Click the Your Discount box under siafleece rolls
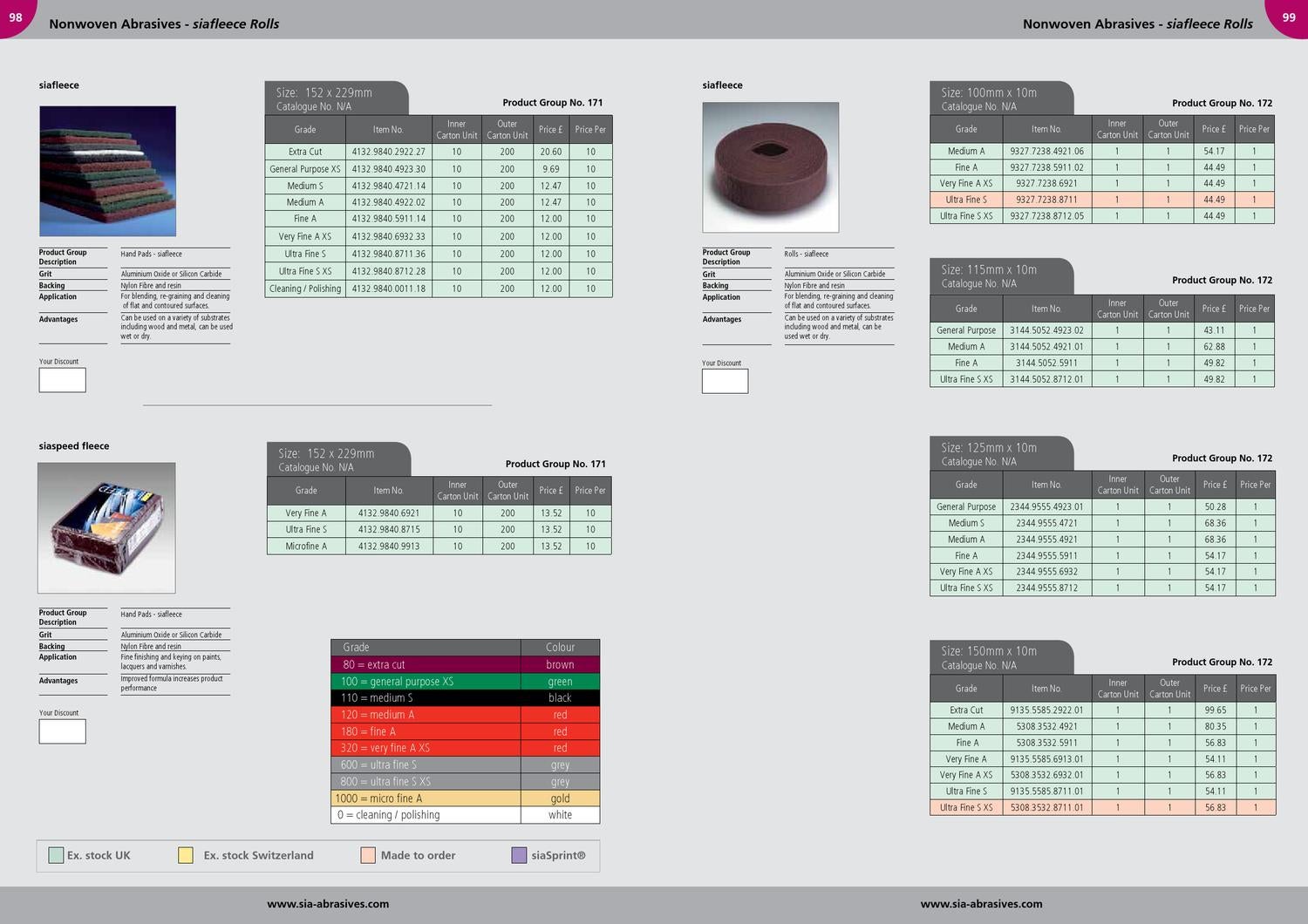This screenshot has width=1308, height=924. pos(726,381)
